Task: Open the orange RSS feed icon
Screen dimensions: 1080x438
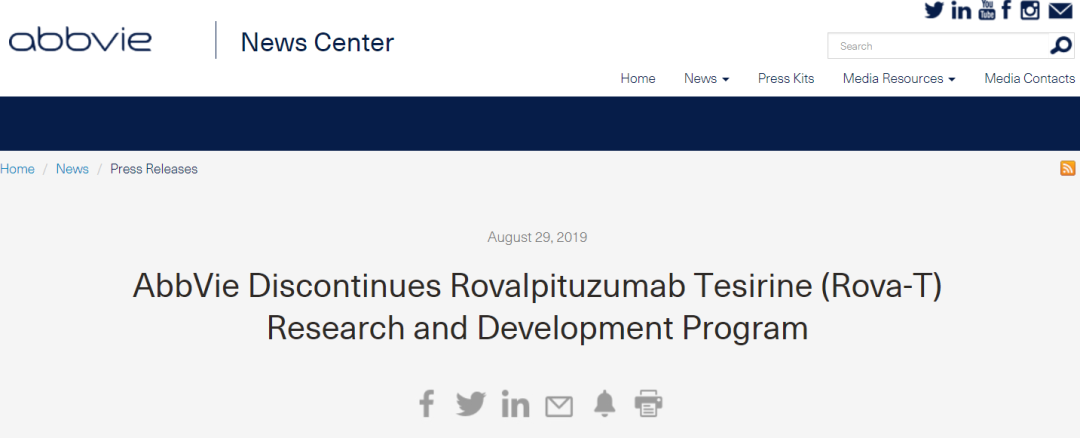Action: 1068,168
